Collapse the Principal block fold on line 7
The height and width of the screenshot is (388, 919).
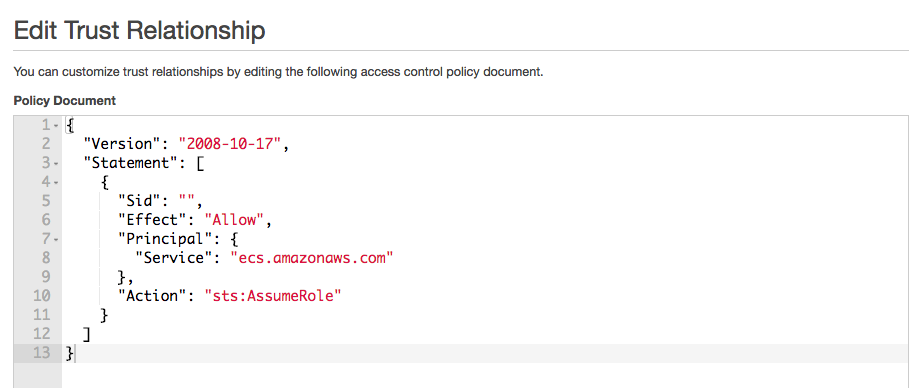click(x=55, y=239)
